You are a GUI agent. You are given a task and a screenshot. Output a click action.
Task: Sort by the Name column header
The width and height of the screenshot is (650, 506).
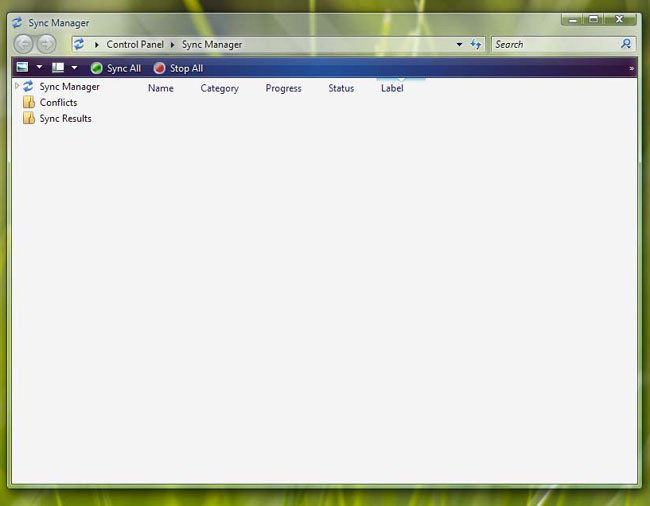point(161,88)
